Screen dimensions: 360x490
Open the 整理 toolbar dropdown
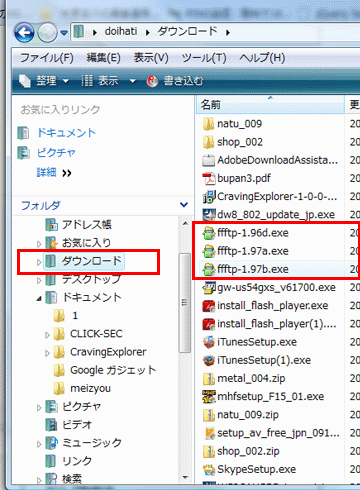click(44, 81)
